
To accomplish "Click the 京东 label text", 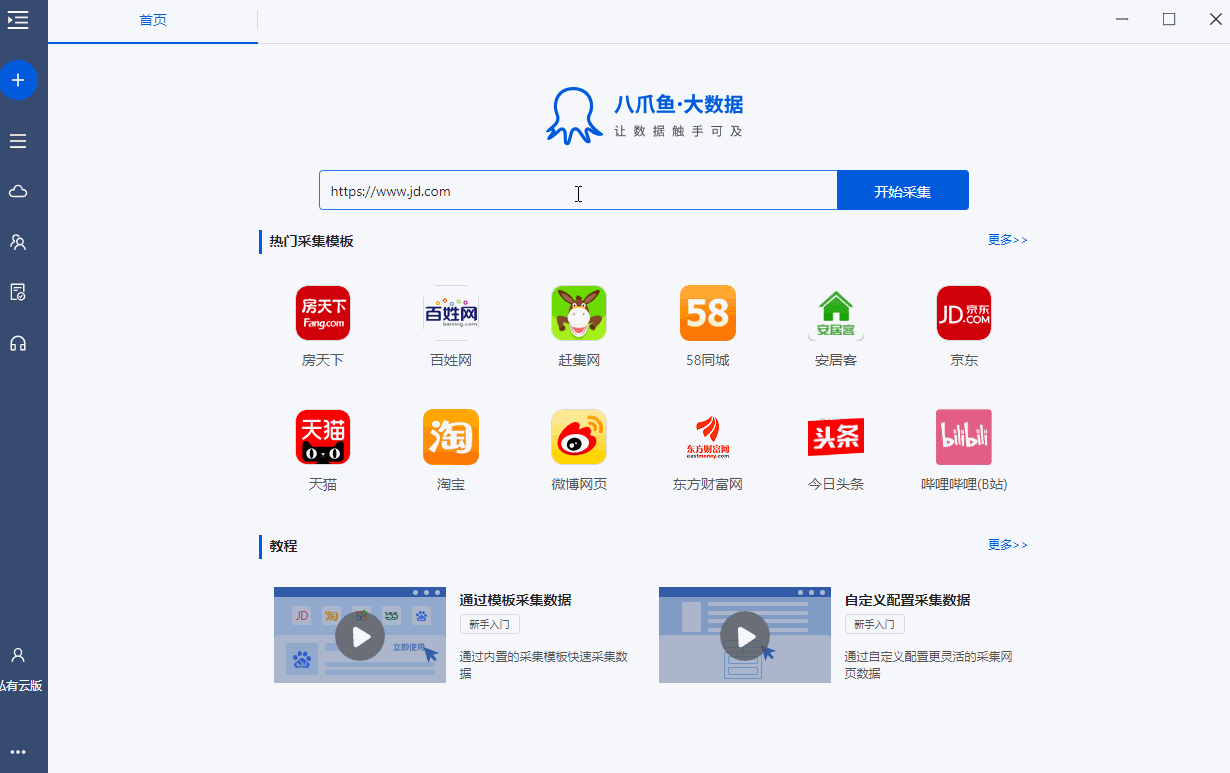I will (964, 360).
